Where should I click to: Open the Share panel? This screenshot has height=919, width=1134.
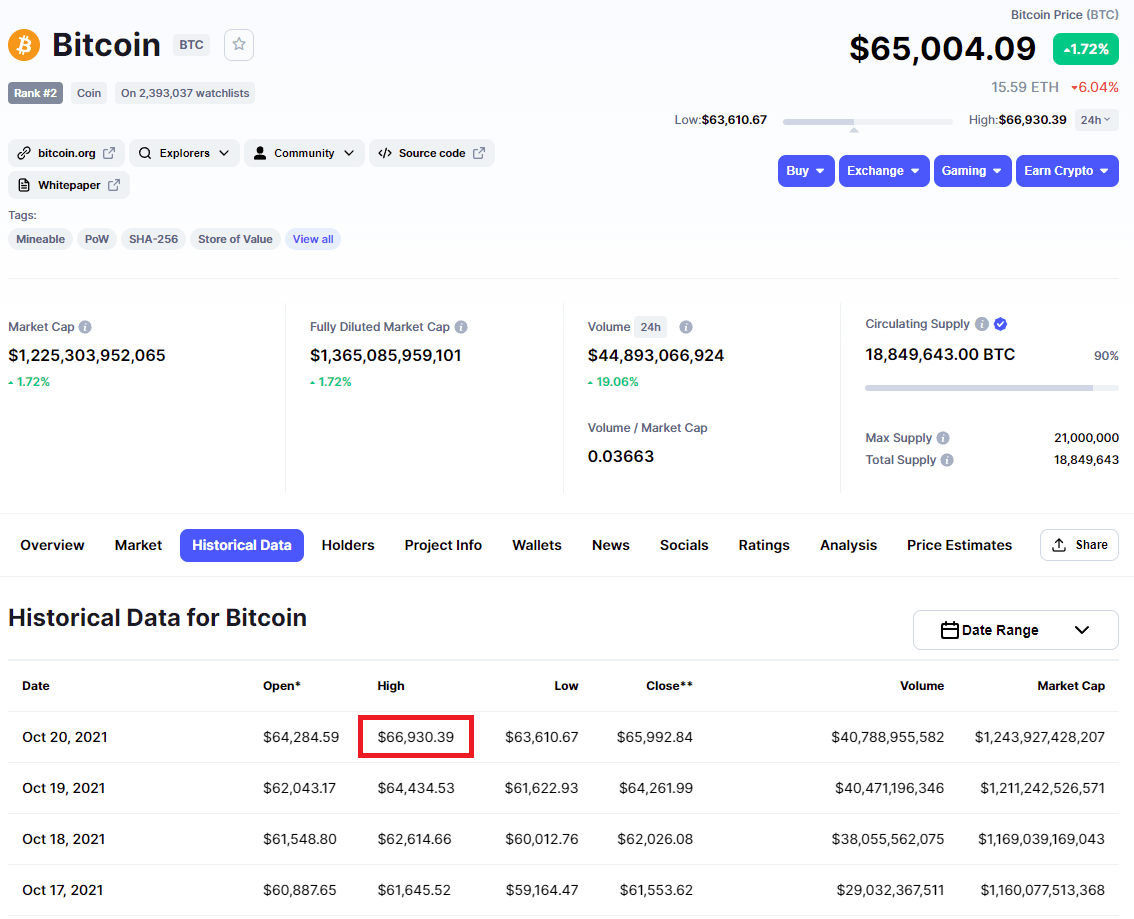1079,545
